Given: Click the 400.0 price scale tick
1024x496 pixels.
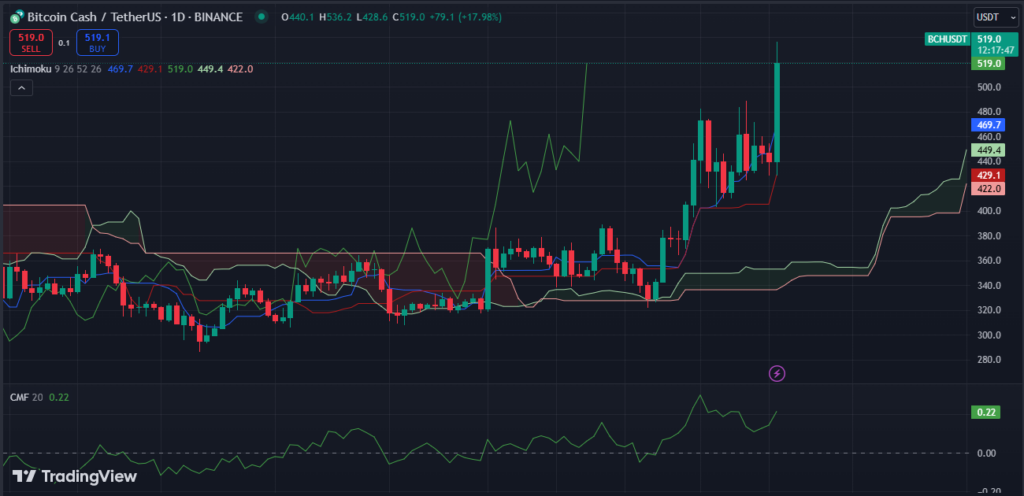Looking at the screenshot, I should (989, 211).
